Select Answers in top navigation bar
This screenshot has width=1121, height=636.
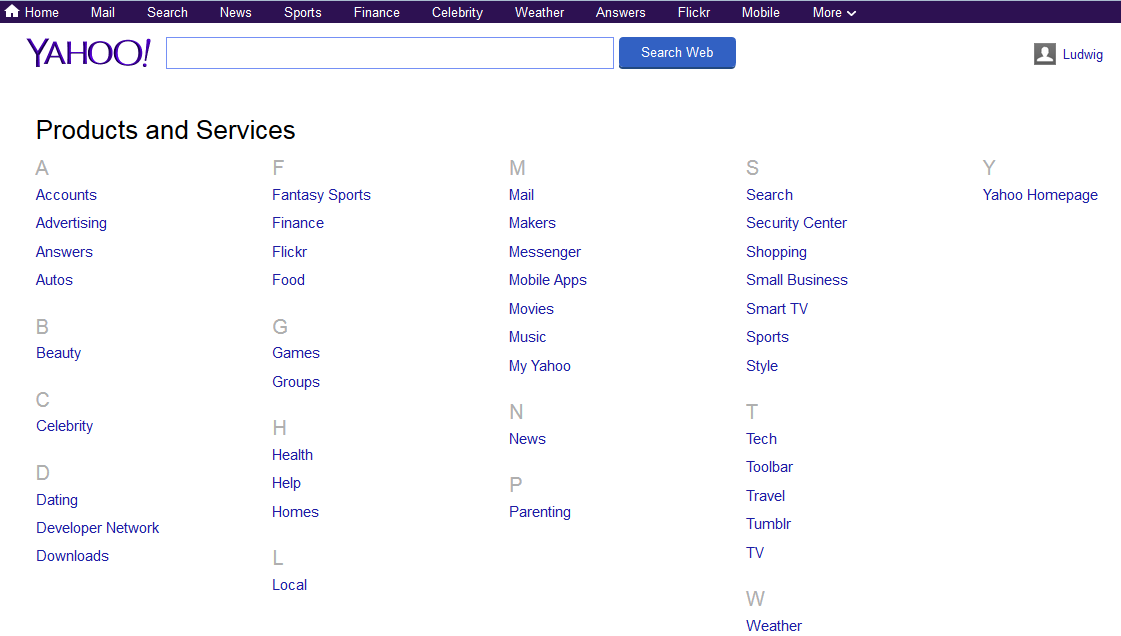pyautogui.click(x=621, y=12)
